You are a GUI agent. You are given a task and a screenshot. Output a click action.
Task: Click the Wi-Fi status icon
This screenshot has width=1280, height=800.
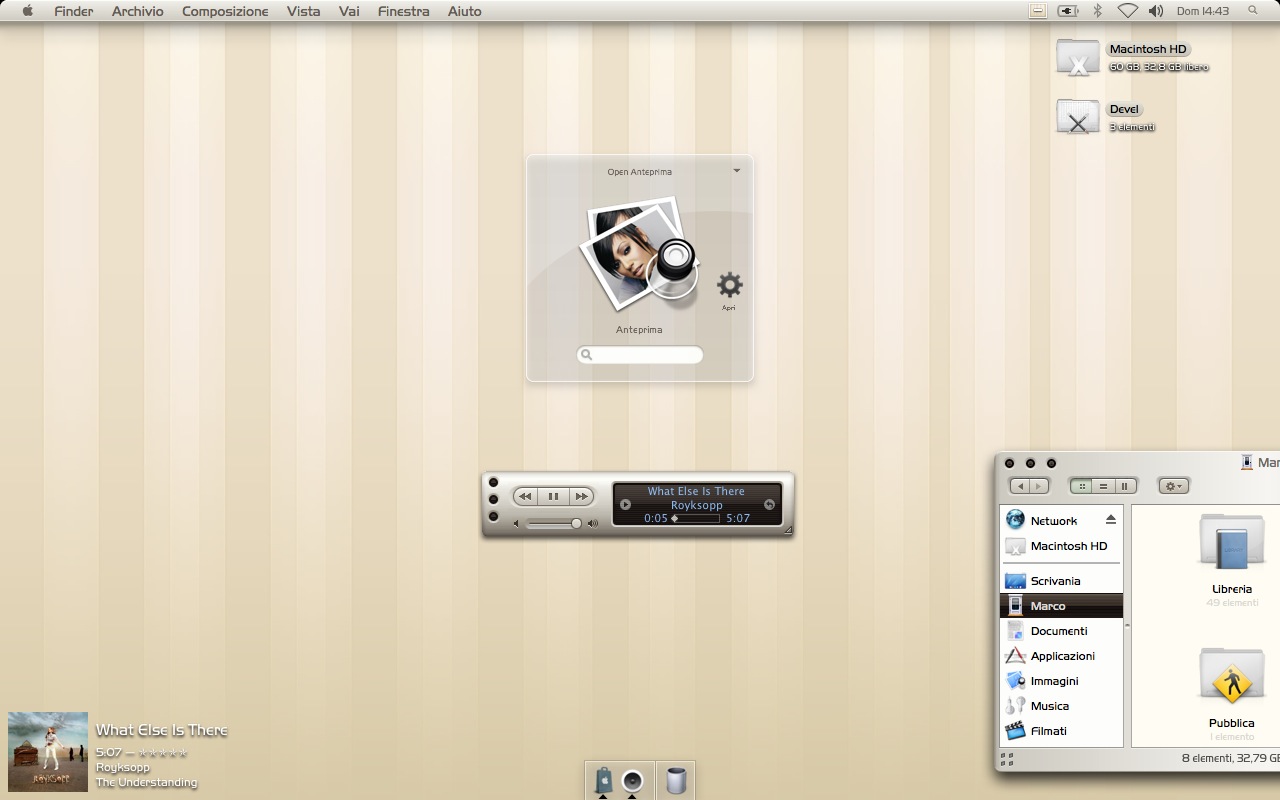[x=1127, y=11]
